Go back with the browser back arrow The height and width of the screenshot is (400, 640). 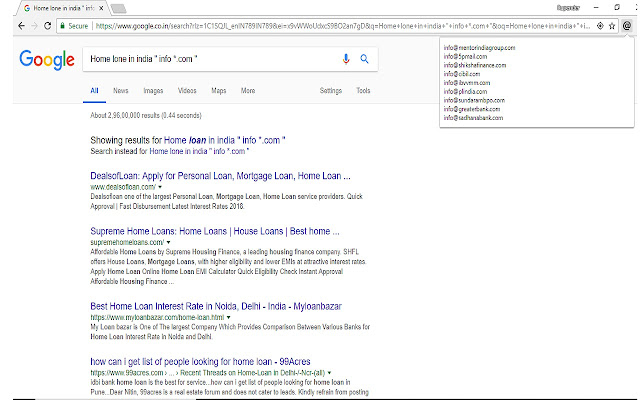[8, 28]
